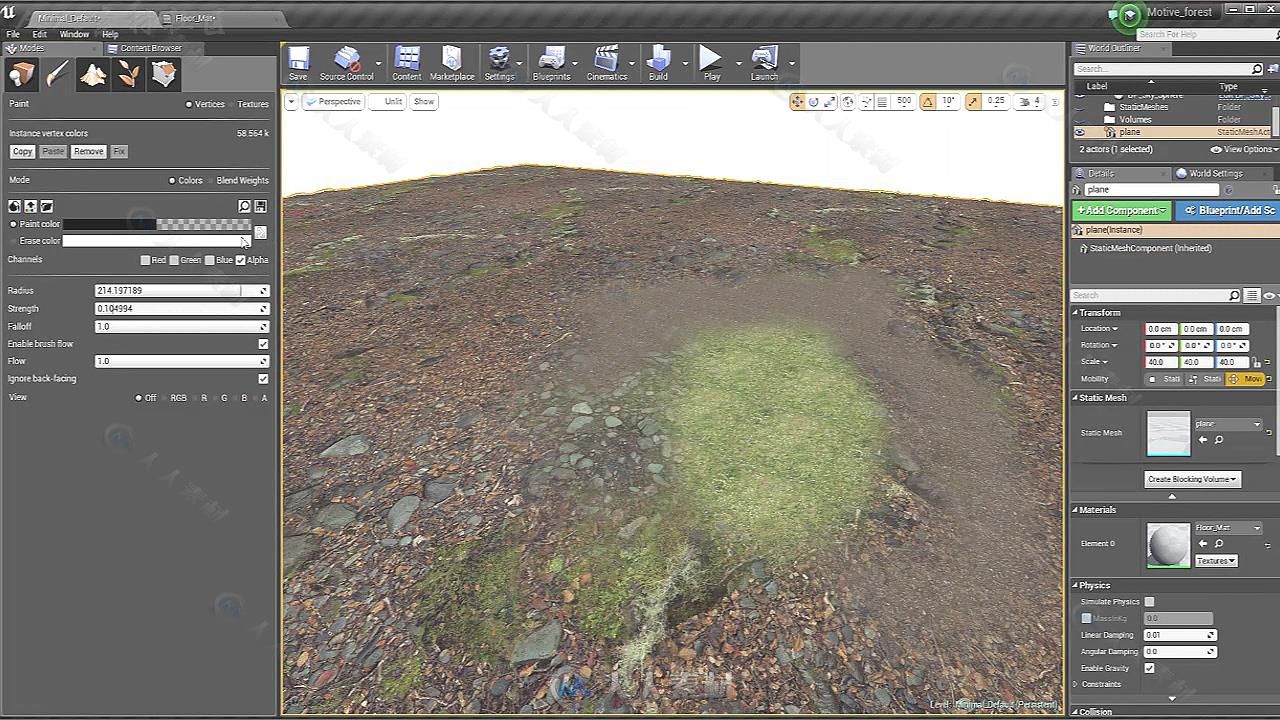Click the save vertex colors disk icon
This screenshot has width=1280, height=720.
(x=260, y=206)
